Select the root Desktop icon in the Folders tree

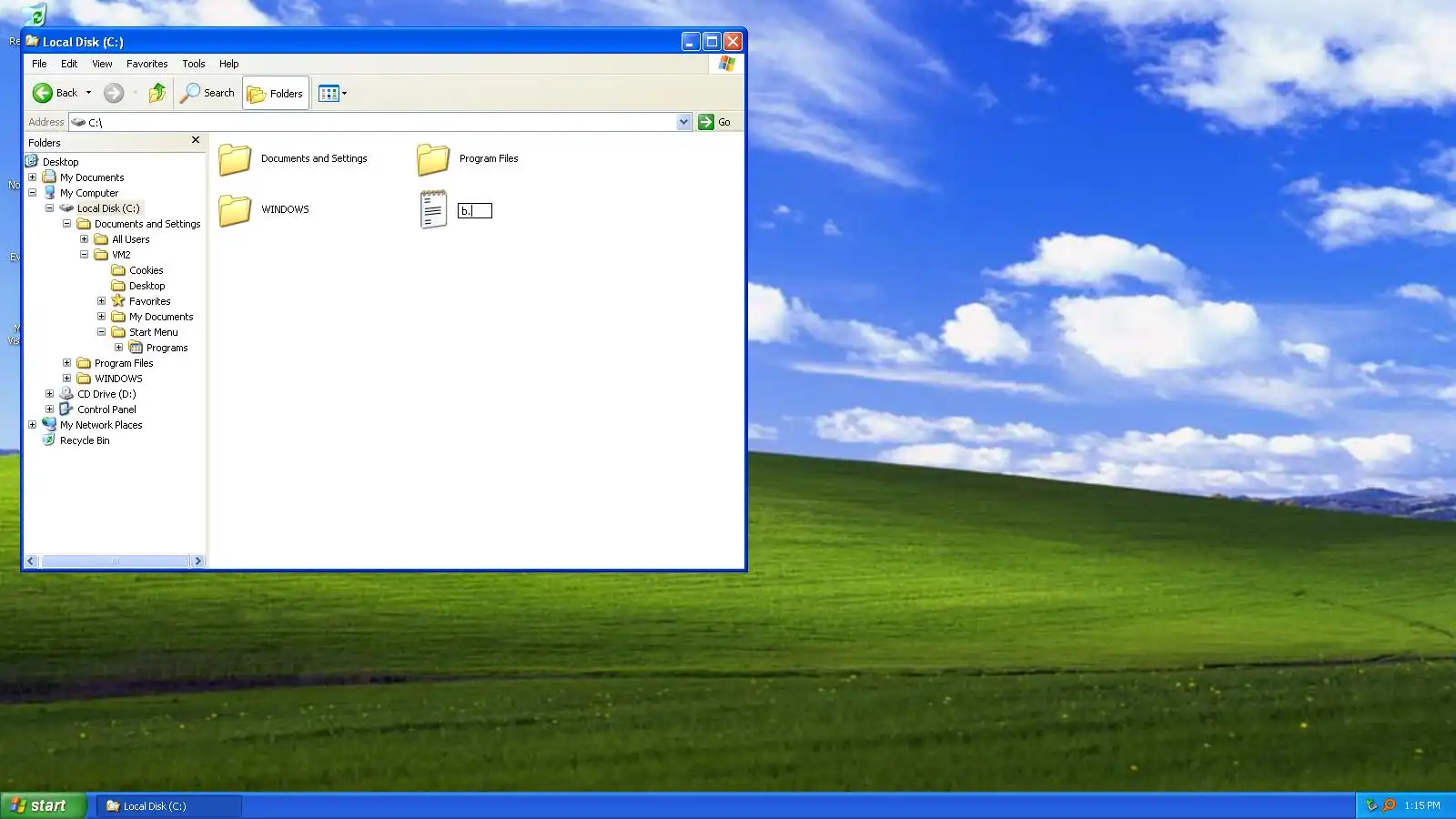[x=32, y=161]
